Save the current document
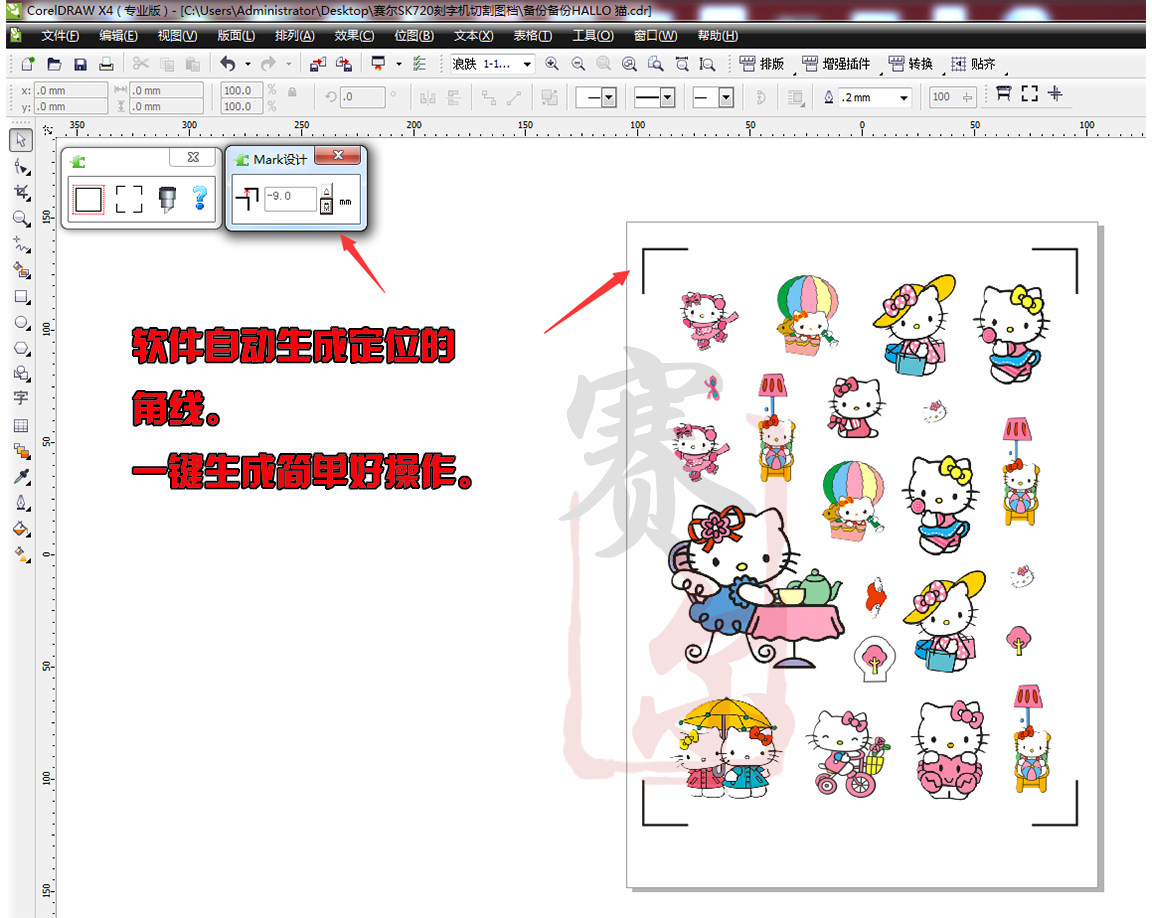This screenshot has height=918, width=1152. pyautogui.click(x=80, y=64)
